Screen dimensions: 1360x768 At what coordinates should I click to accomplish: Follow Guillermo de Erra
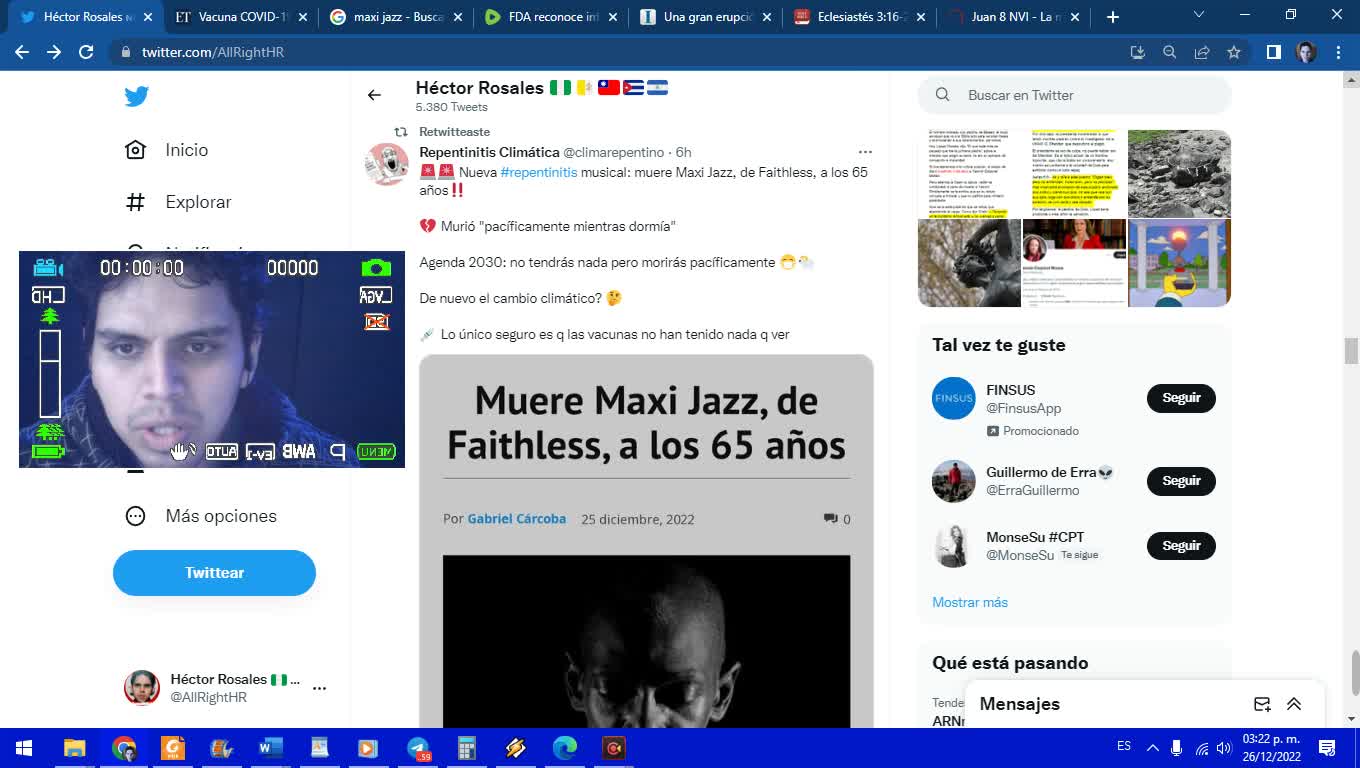1181,481
